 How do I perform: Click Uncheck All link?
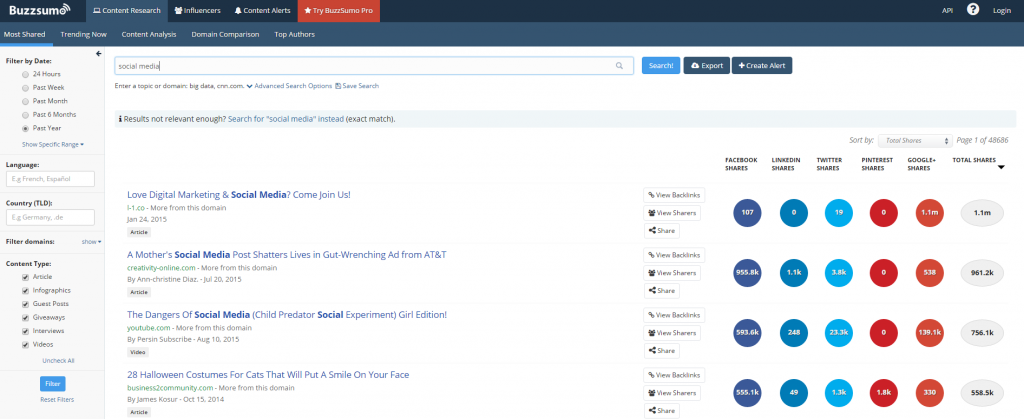58,360
